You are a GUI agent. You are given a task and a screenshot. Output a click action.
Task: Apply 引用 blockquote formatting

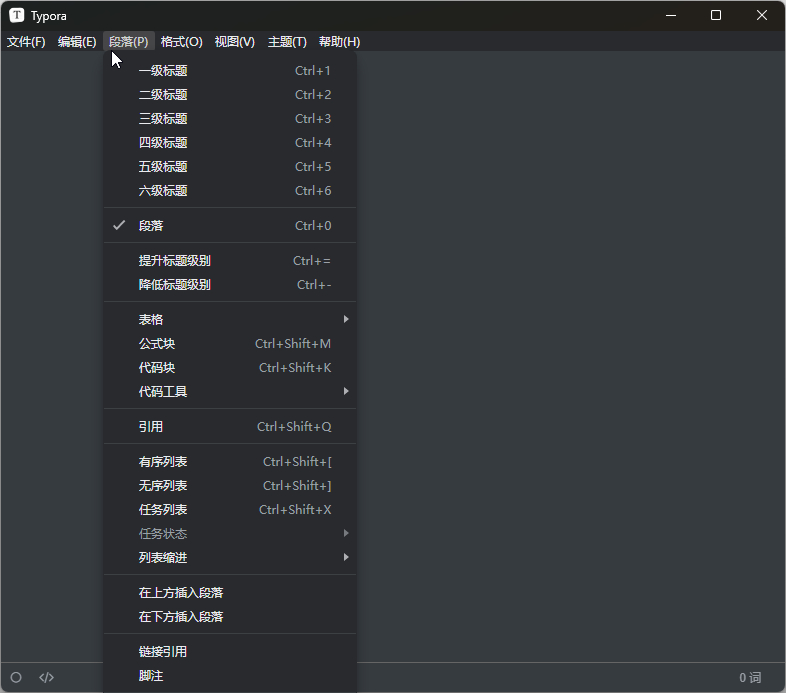tap(230, 427)
